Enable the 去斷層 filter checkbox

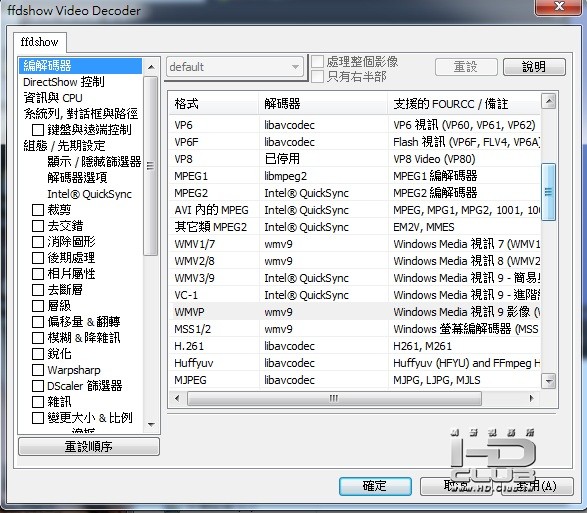38,290
